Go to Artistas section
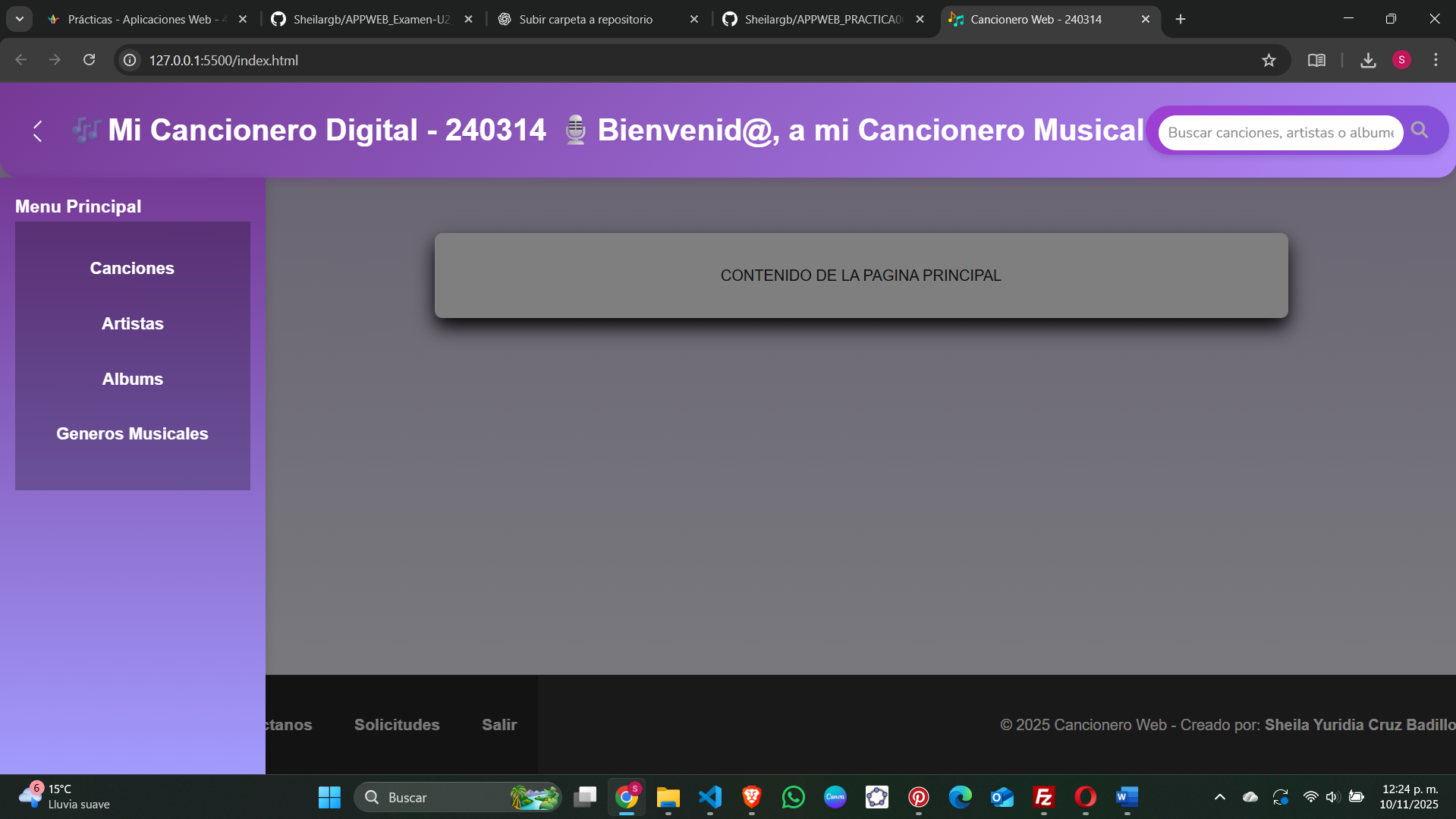1456x819 pixels. pyautogui.click(x=132, y=323)
